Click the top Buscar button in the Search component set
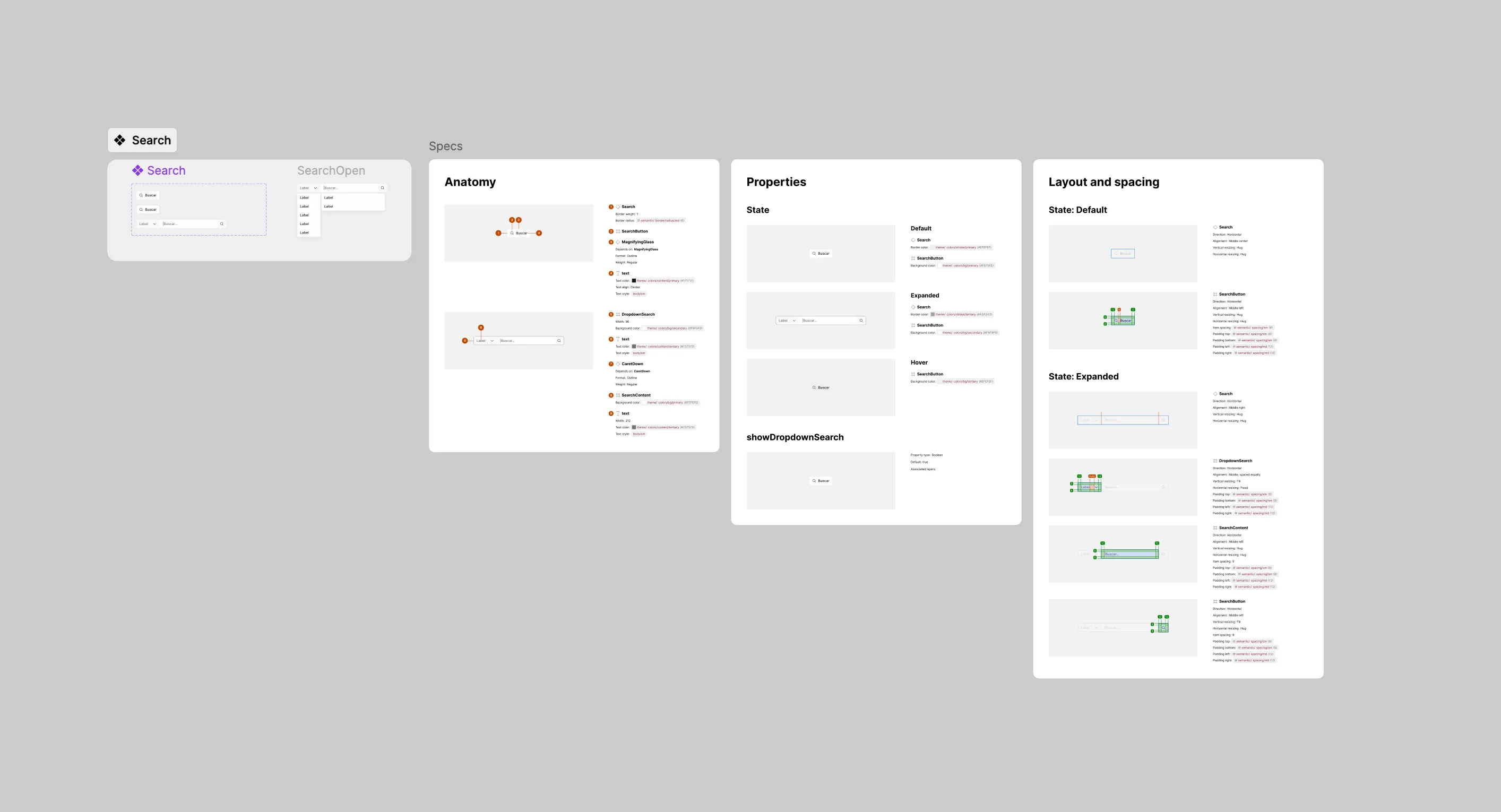Screen dimensions: 1501x812 pos(148,195)
